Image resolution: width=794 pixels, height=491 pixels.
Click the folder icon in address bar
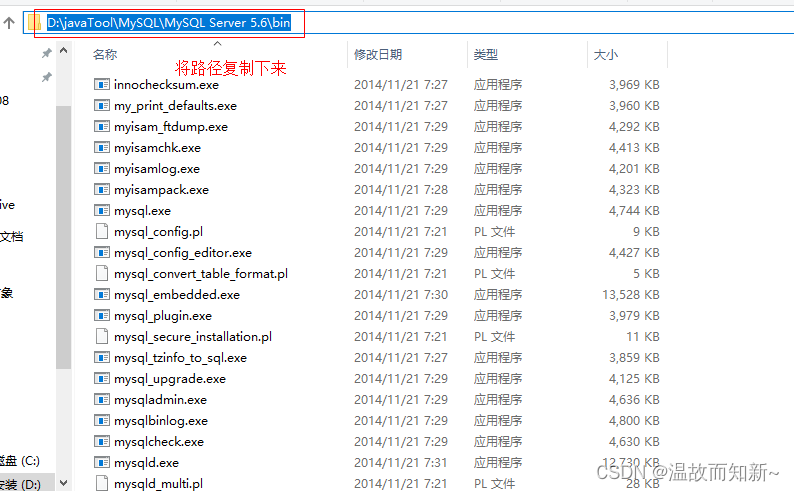(34, 23)
